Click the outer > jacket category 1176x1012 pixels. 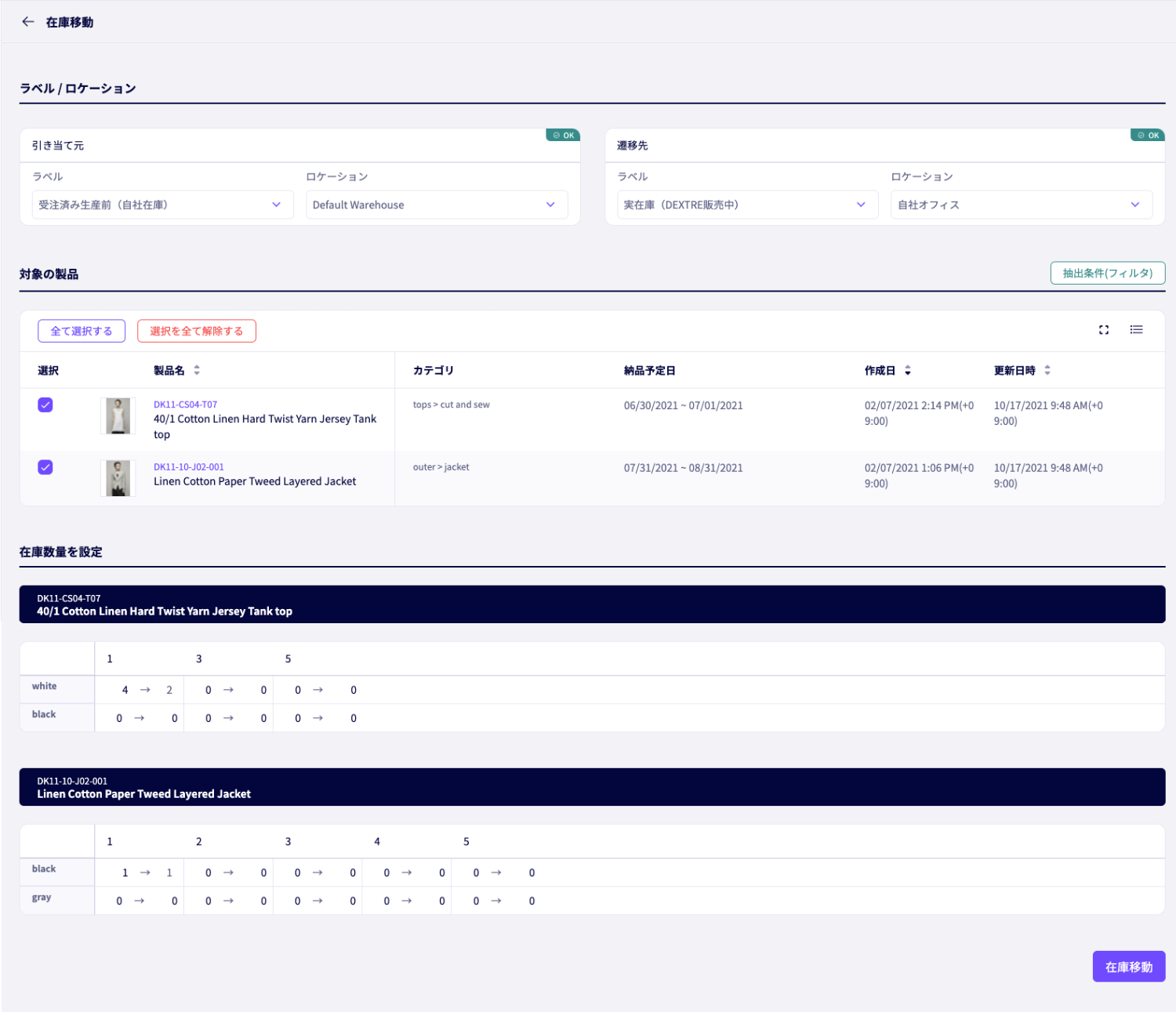click(x=441, y=467)
